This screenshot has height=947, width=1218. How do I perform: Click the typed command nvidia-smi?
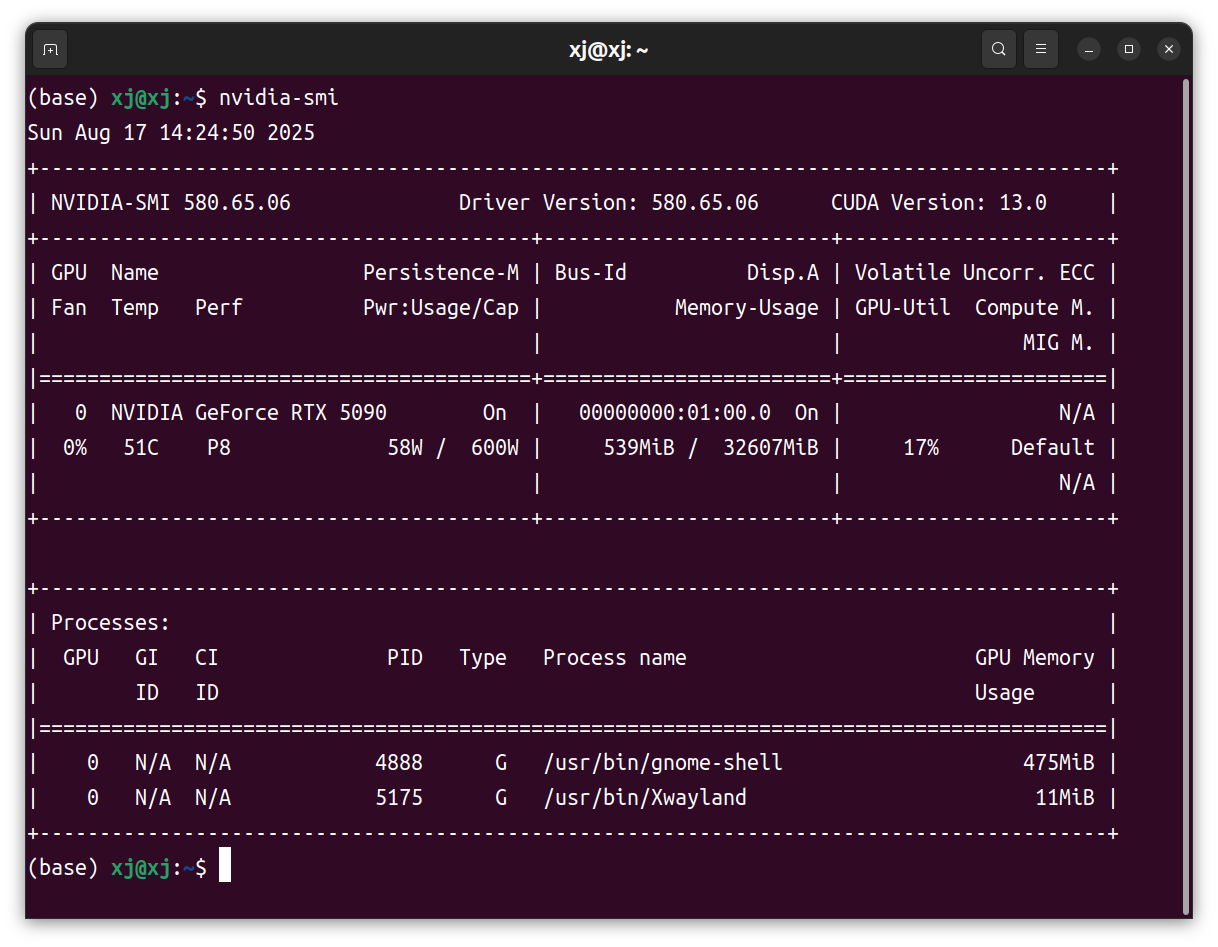pos(279,98)
